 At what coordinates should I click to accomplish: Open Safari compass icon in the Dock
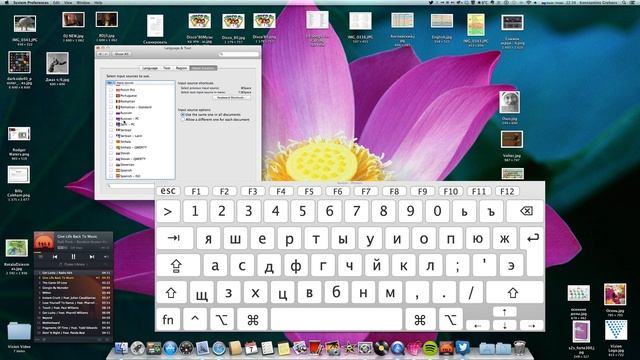coord(219,349)
